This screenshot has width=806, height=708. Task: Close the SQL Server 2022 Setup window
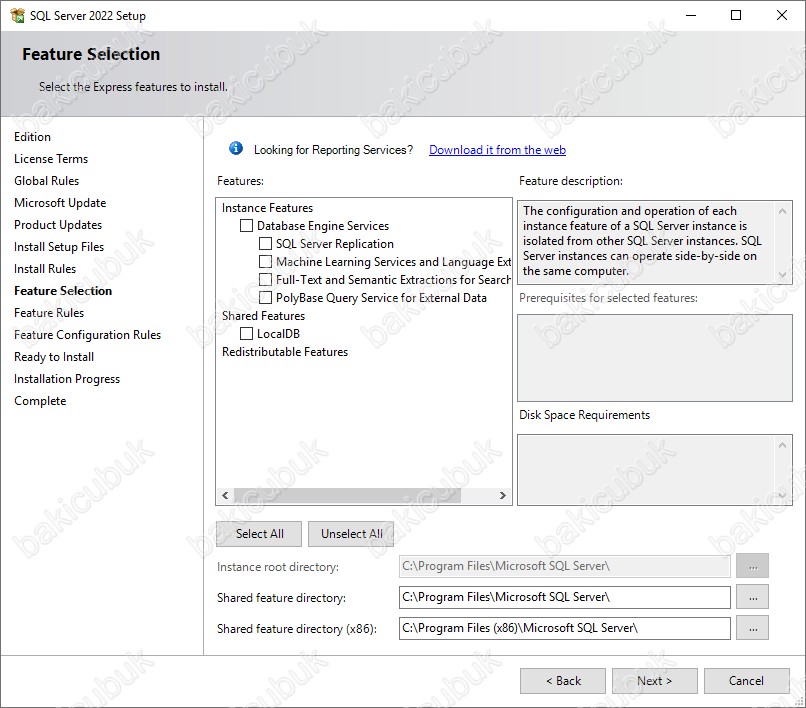click(781, 15)
